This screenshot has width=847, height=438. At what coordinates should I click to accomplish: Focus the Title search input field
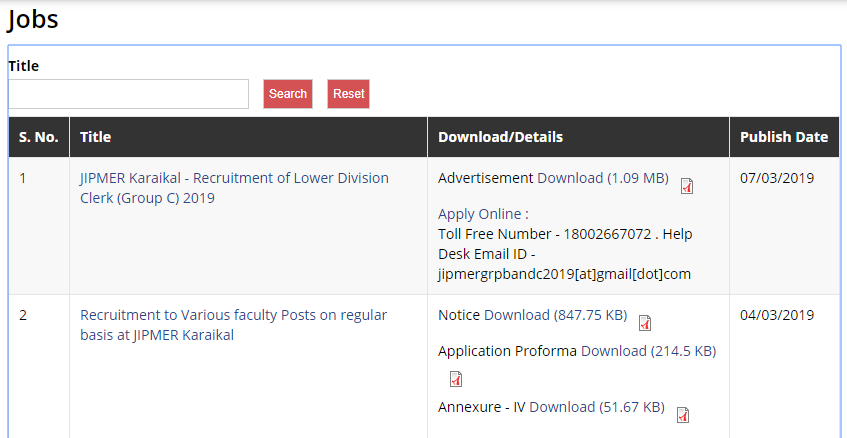point(129,94)
